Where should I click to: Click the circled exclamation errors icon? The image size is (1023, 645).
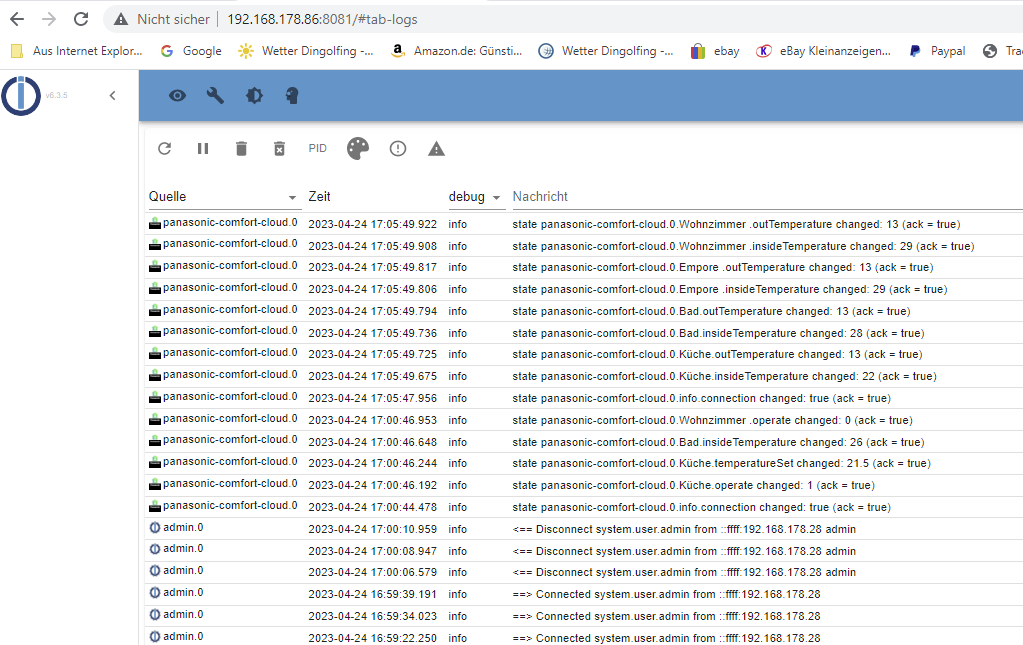pos(398,149)
